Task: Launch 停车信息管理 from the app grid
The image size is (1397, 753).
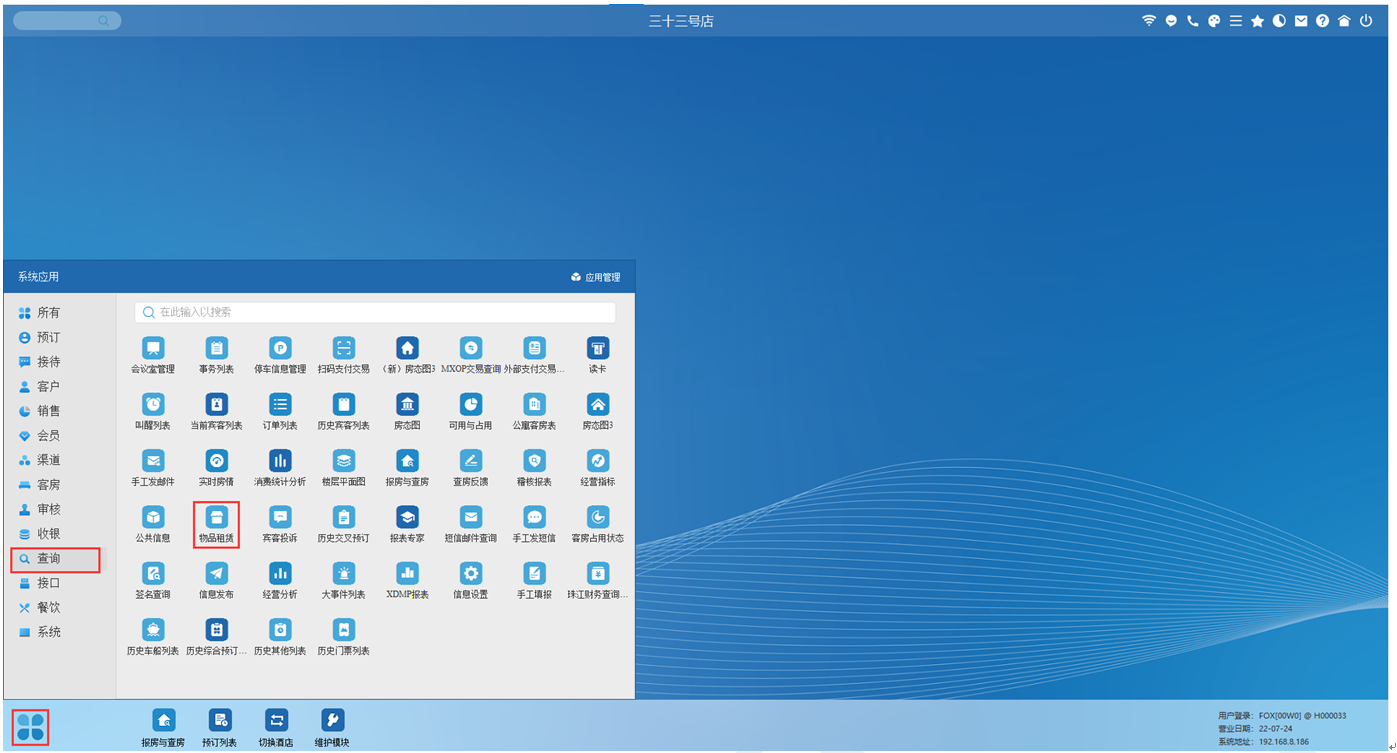Action: [281, 349]
